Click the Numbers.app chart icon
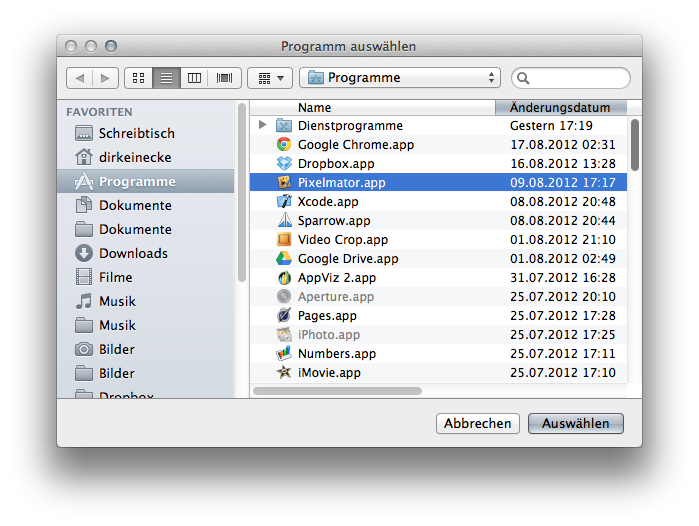Image resolution: width=699 pixels, height=526 pixels. (x=284, y=354)
